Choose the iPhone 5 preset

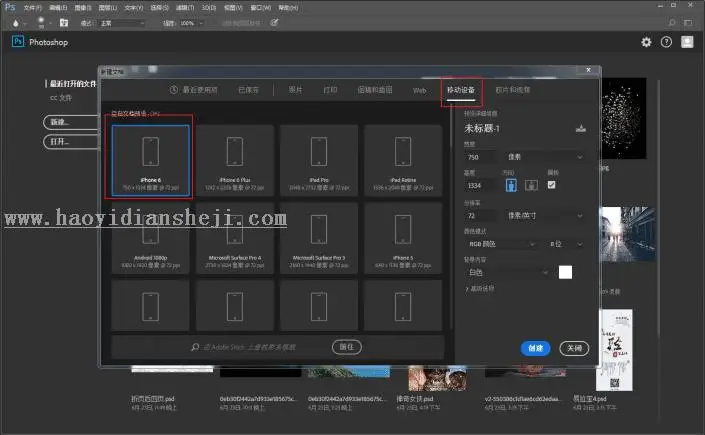click(403, 238)
